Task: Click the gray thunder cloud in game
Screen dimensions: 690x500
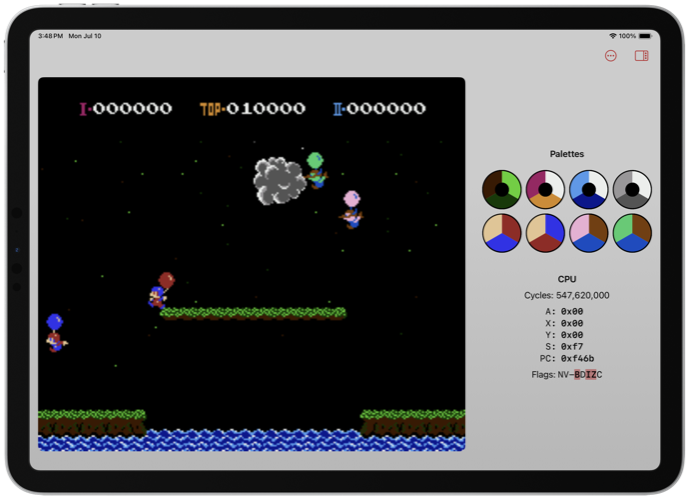Action: click(279, 181)
